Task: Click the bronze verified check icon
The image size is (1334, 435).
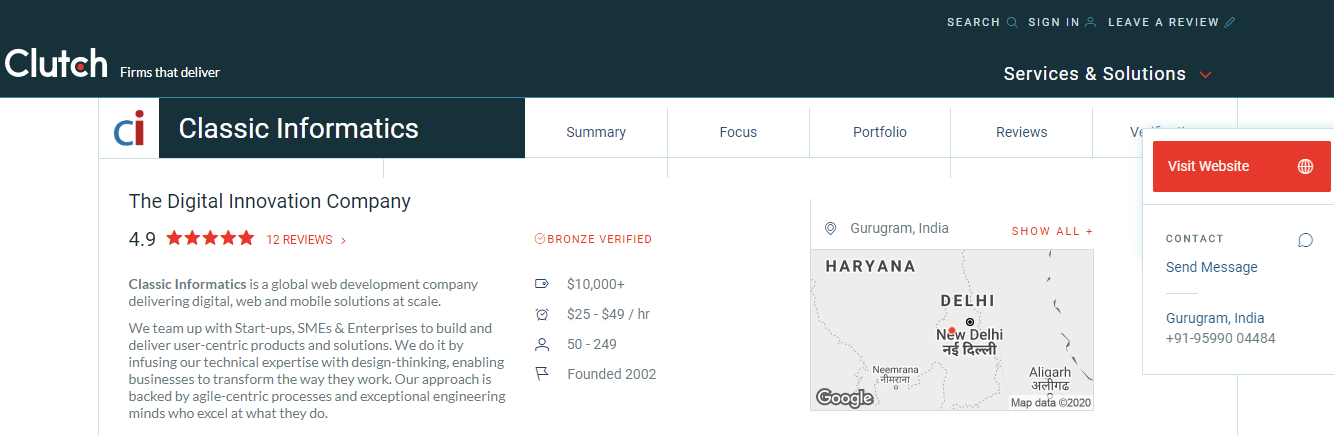Action: pos(540,239)
